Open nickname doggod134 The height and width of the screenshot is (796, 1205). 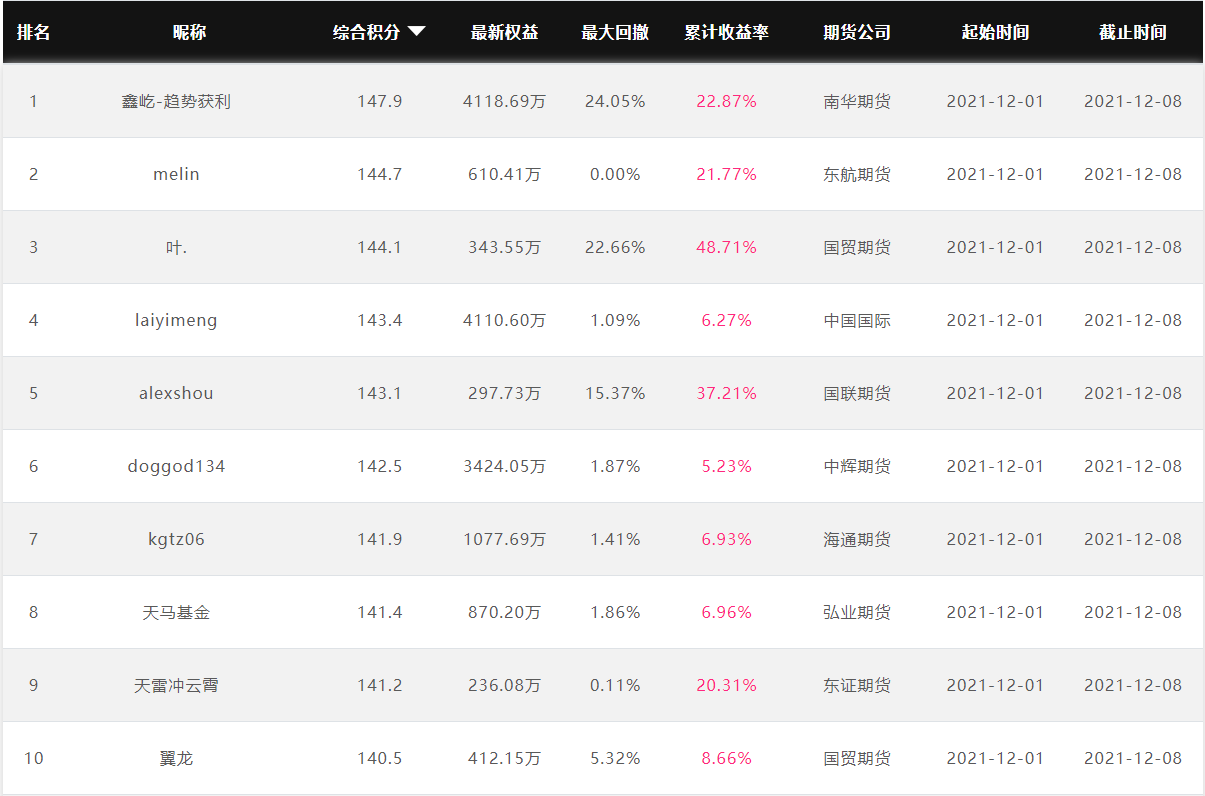point(176,466)
